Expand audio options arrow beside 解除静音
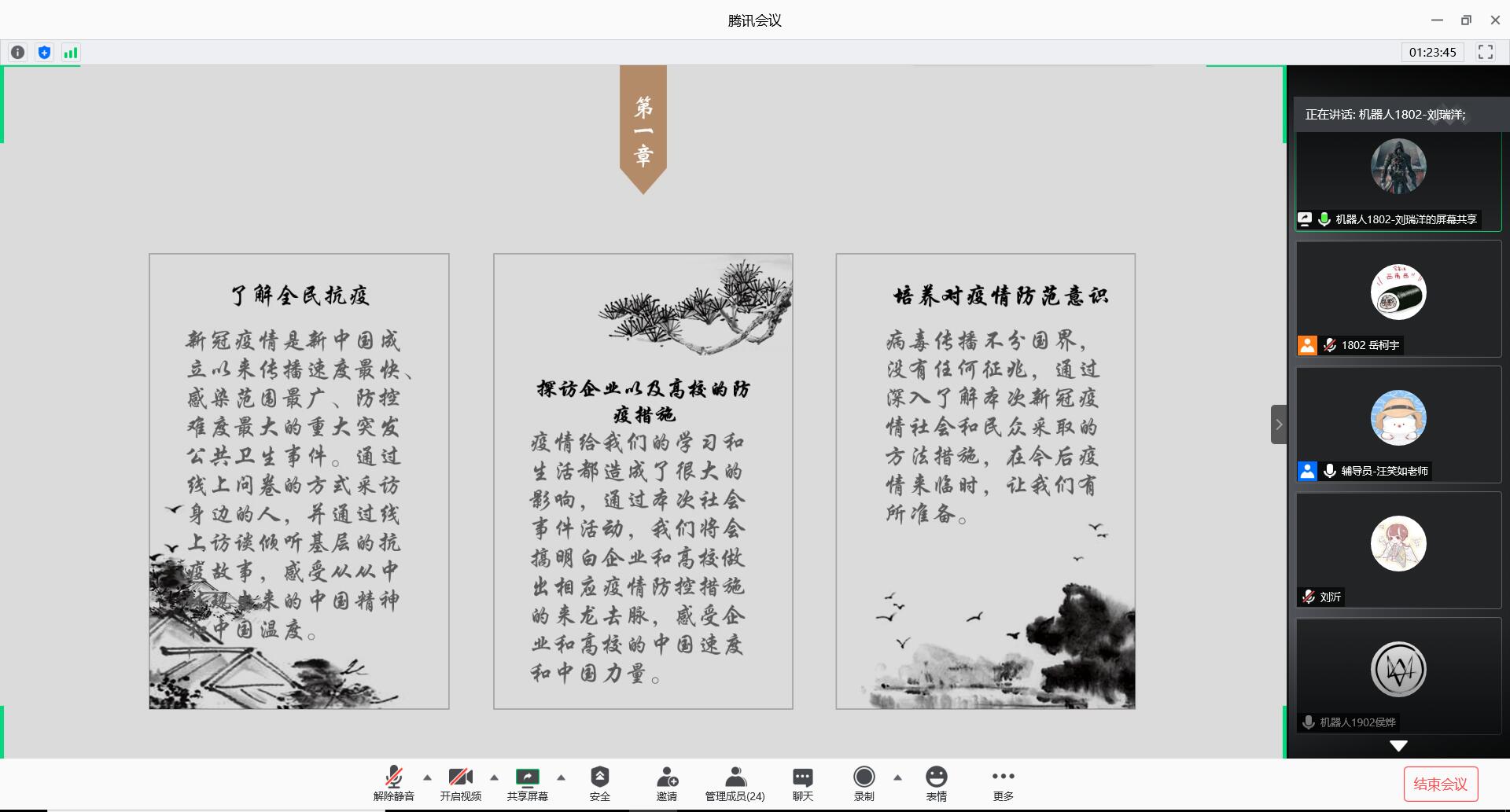Viewport: 1510px width, 812px height. click(427, 777)
